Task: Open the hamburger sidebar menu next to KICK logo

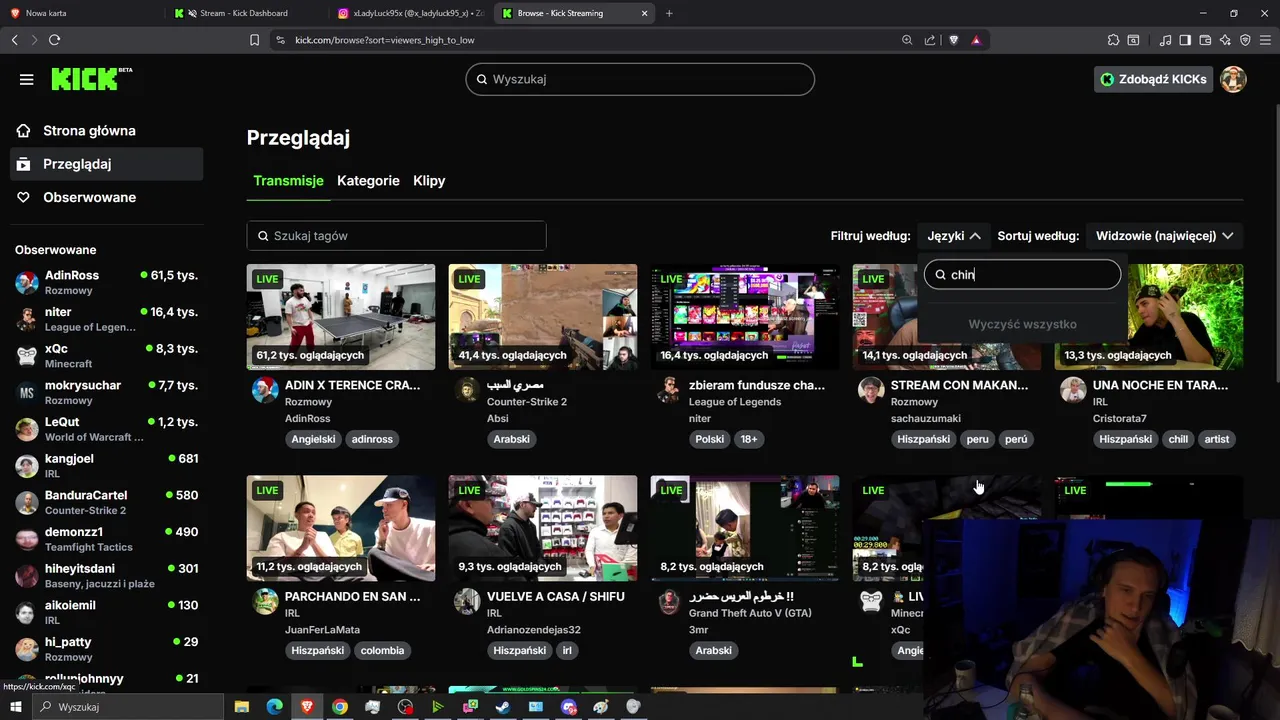Action: click(26, 79)
